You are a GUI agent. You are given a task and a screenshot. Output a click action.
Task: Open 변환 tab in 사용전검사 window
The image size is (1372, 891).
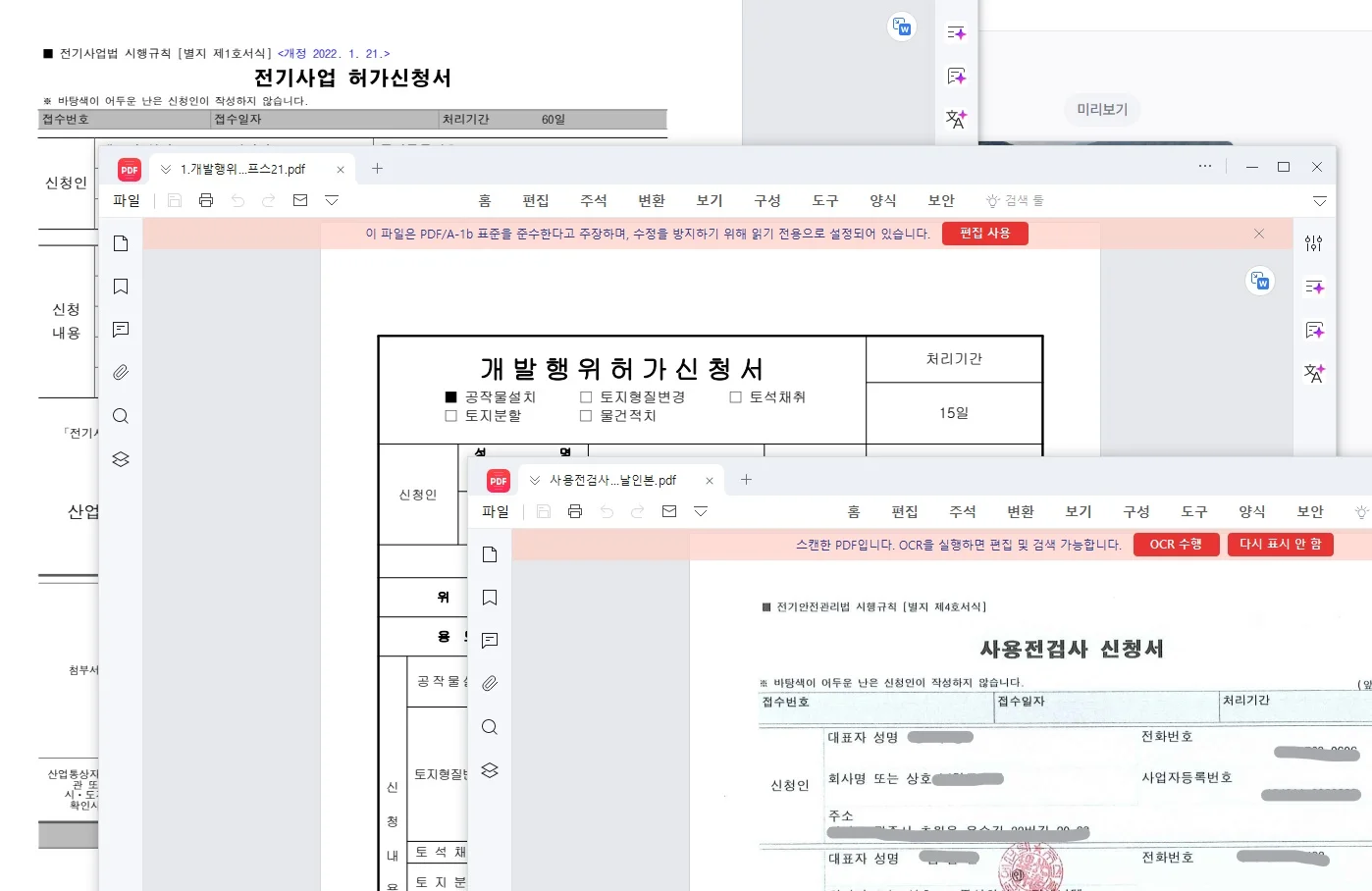point(1021,511)
